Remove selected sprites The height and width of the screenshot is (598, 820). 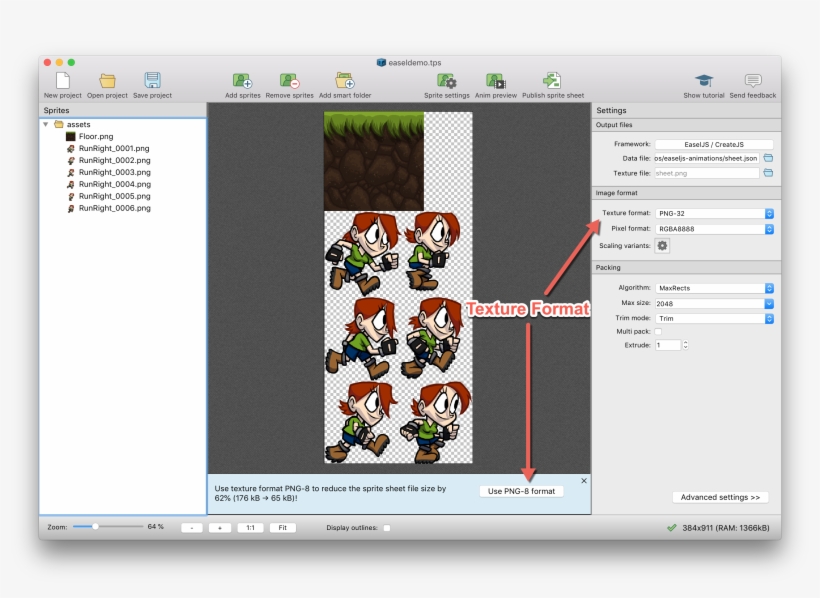(x=289, y=82)
